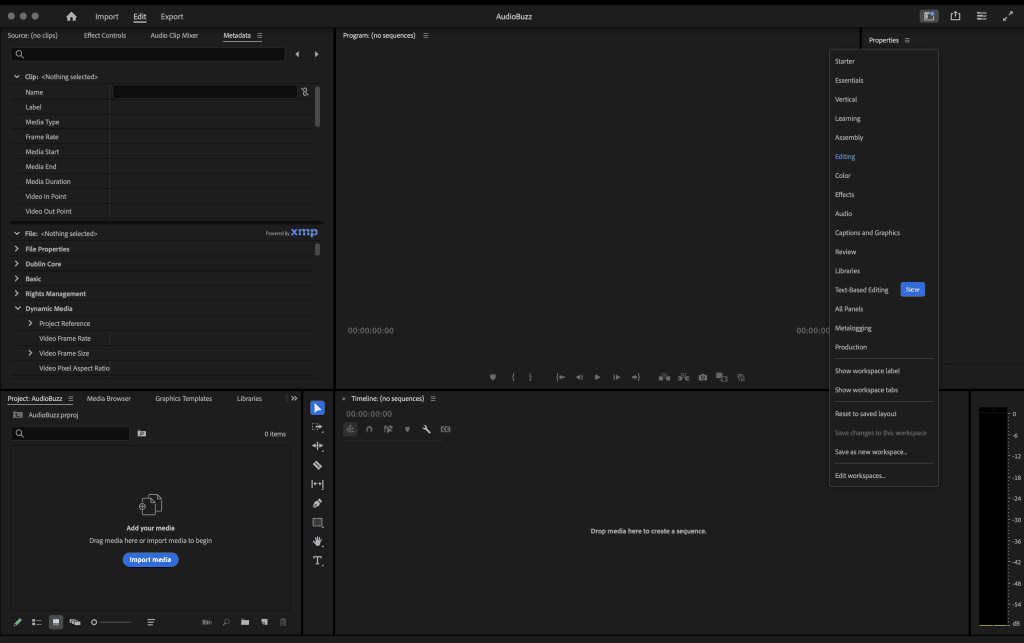Select the Pen tool in the toolbar

318,503
